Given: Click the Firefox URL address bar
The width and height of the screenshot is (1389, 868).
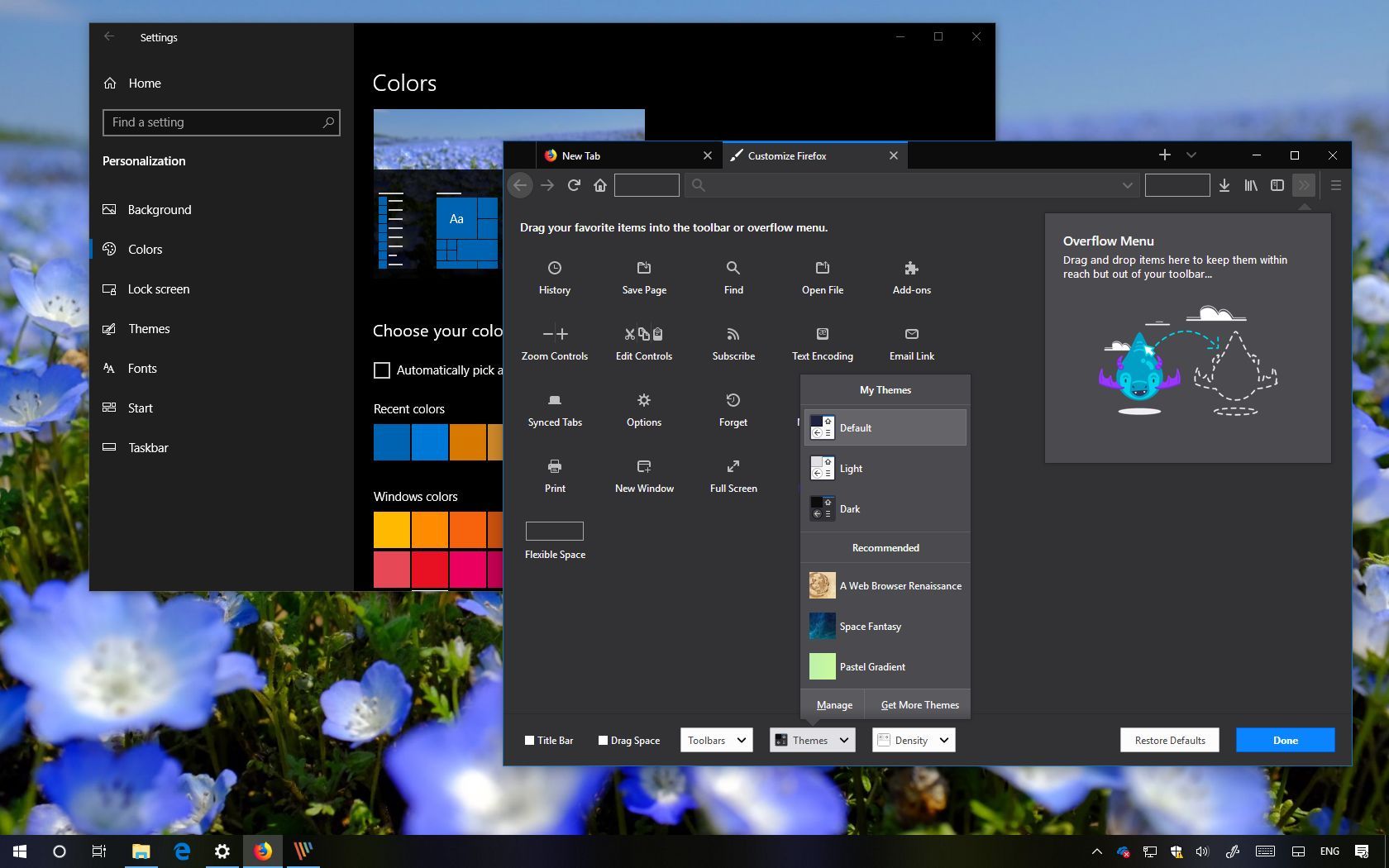Looking at the screenshot, I should (x=911, y=185).
